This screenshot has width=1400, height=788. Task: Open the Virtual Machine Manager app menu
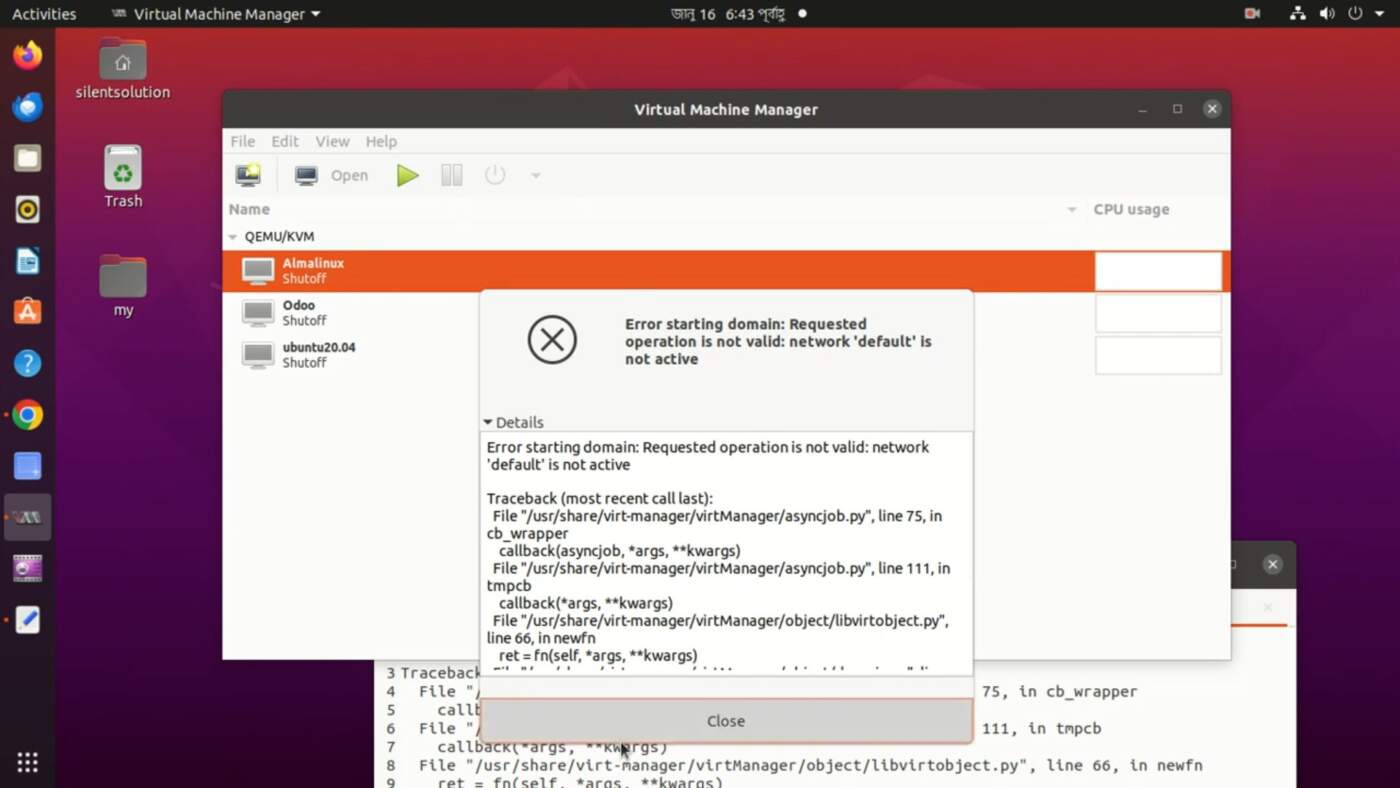216,14
